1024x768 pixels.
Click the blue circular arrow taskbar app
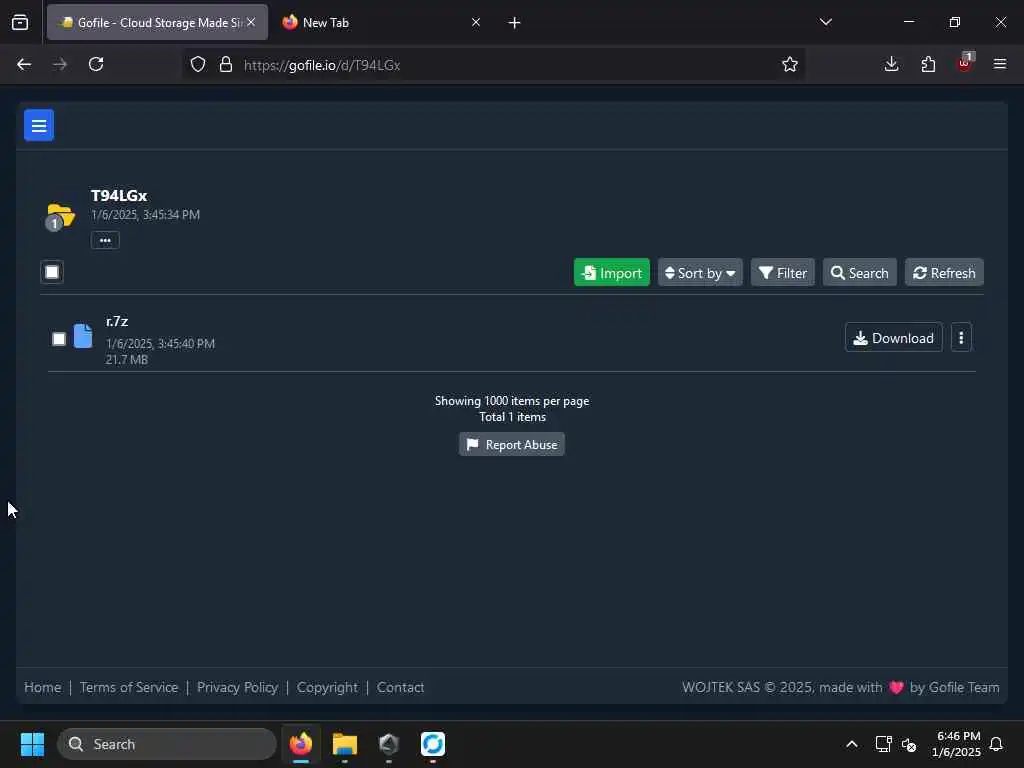tap(432, 744)
